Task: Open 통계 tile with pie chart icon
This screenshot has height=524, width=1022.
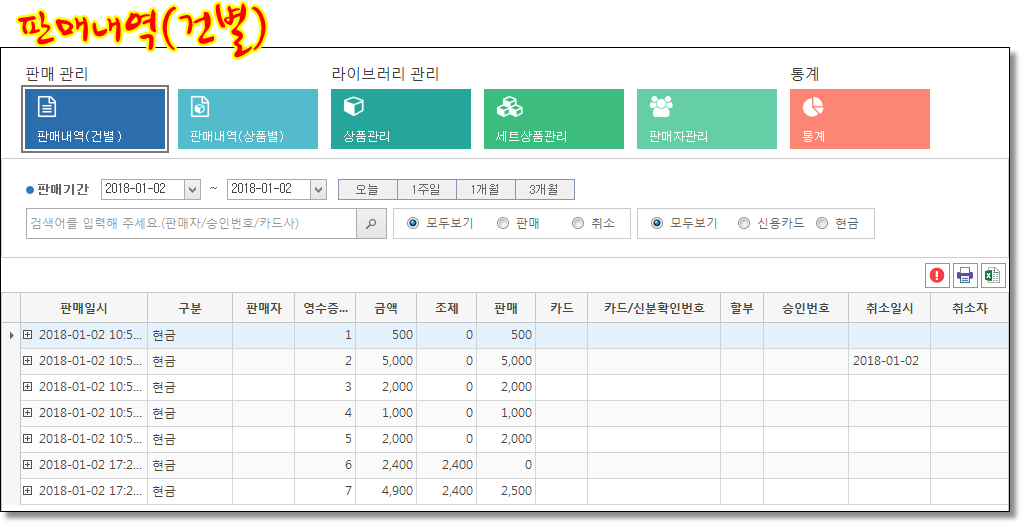Action: 859,119
